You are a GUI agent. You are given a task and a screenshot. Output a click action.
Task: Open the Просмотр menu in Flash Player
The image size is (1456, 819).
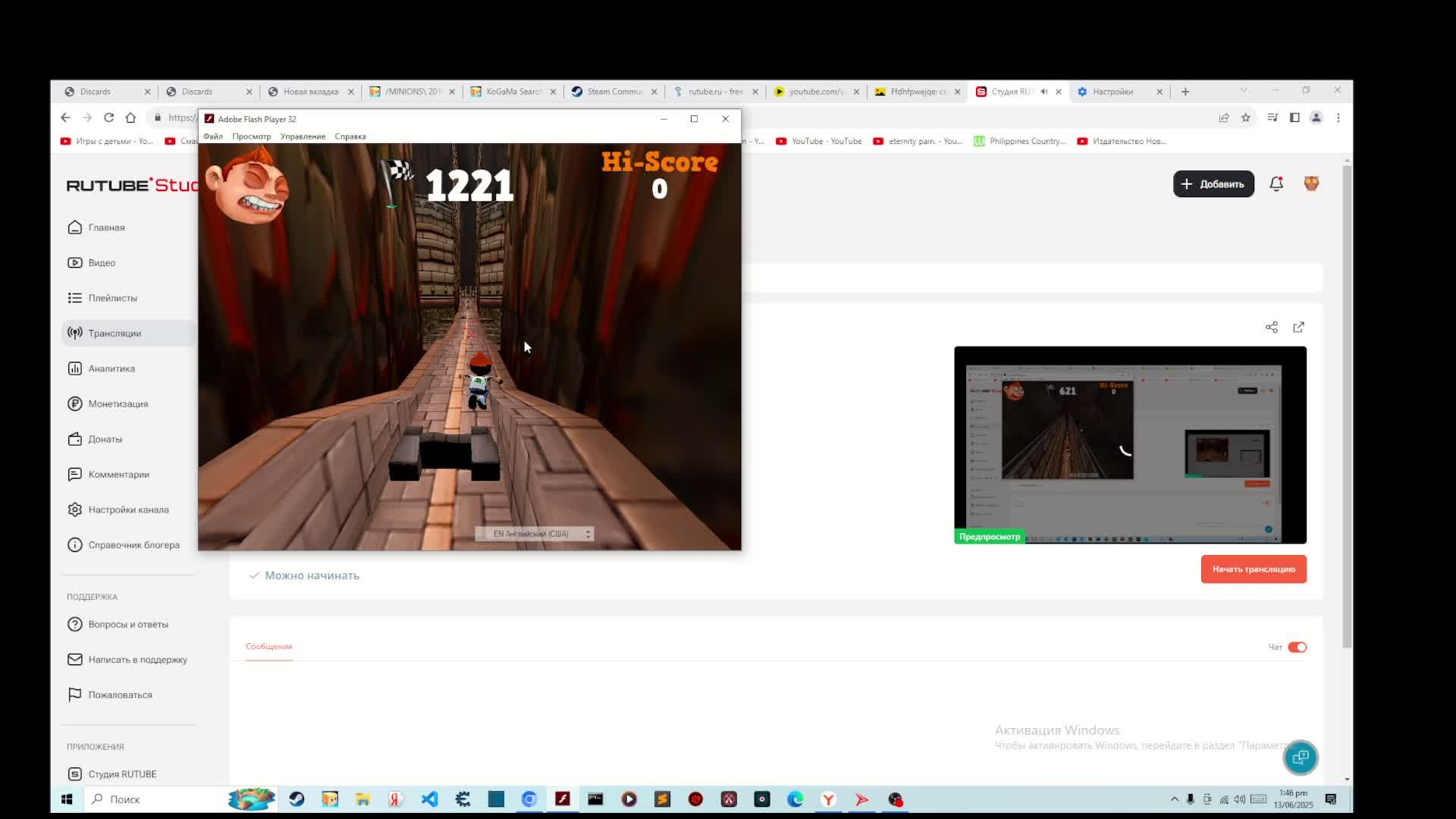click(251, 136)
